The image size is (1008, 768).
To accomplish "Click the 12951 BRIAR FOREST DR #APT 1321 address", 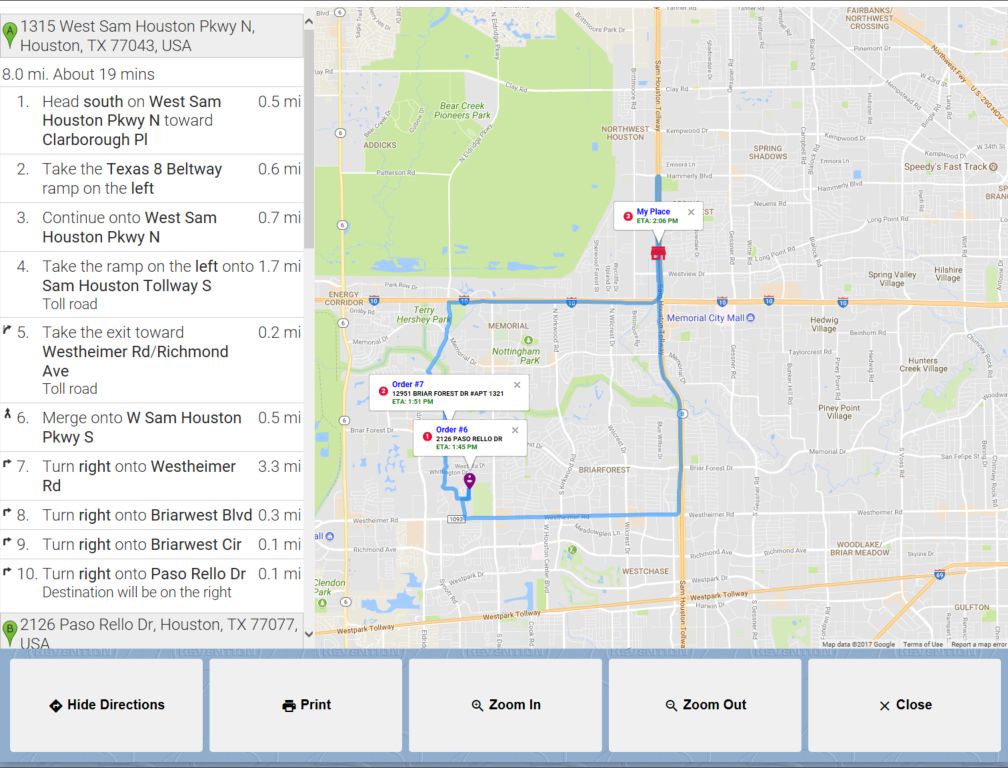I will pyautogui.click(x=447, y=393).
